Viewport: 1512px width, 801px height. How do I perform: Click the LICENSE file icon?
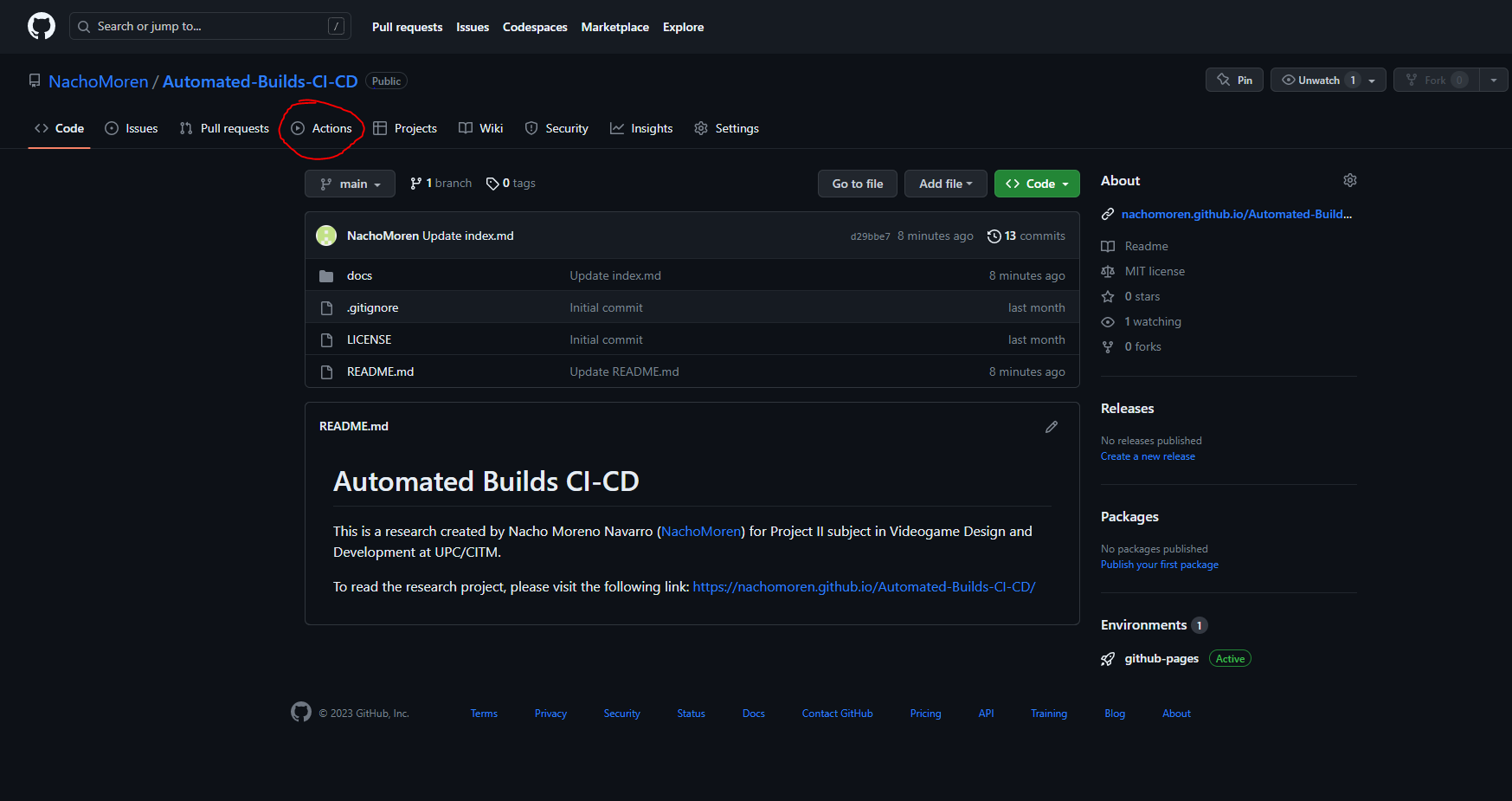pos(326,340)
